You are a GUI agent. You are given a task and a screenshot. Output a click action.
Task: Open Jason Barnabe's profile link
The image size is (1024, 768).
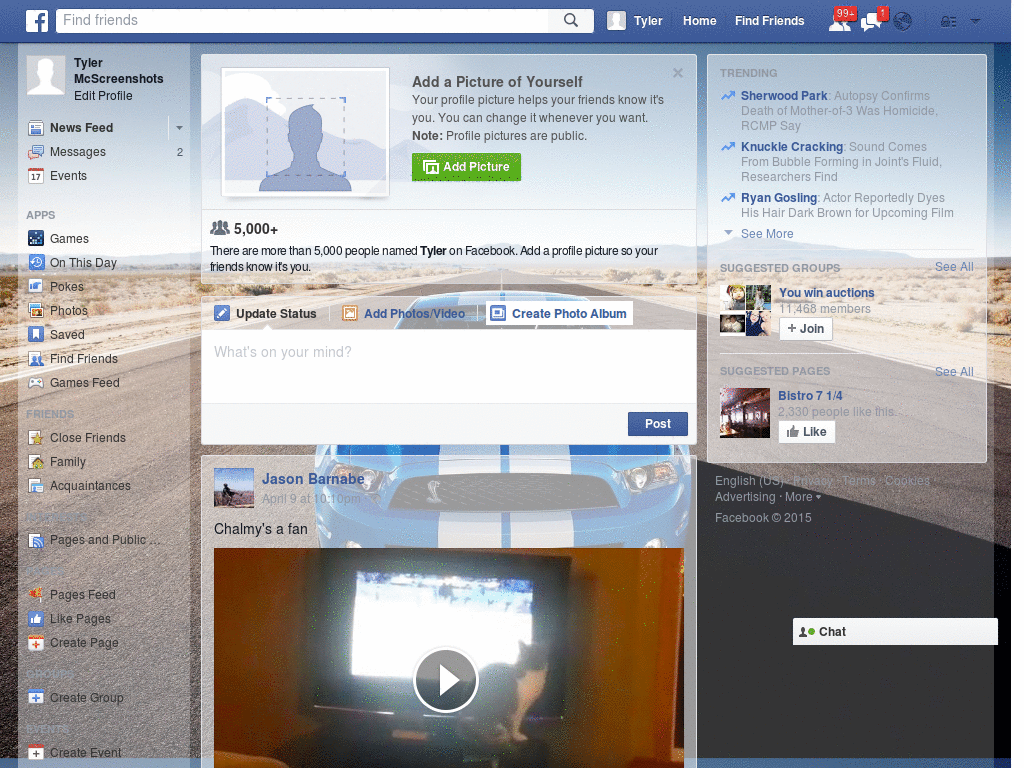(313, 479)
